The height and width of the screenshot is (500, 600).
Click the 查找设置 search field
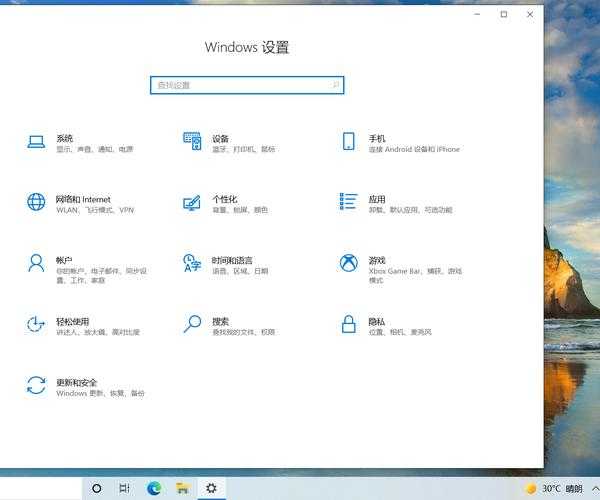247,85
